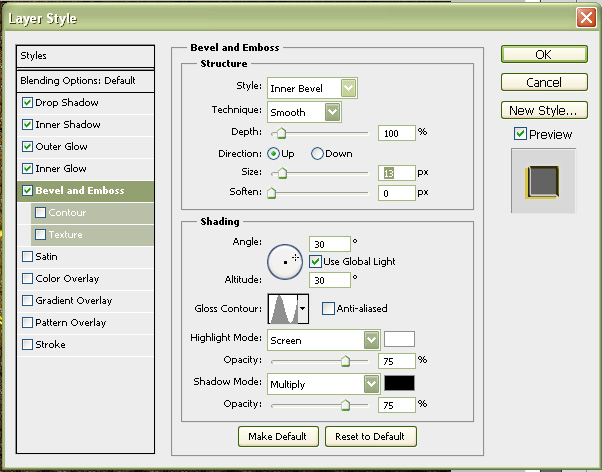The image size is (602, 472).
Task: Enable the Texture checkbox
Action: click(40, 234)
